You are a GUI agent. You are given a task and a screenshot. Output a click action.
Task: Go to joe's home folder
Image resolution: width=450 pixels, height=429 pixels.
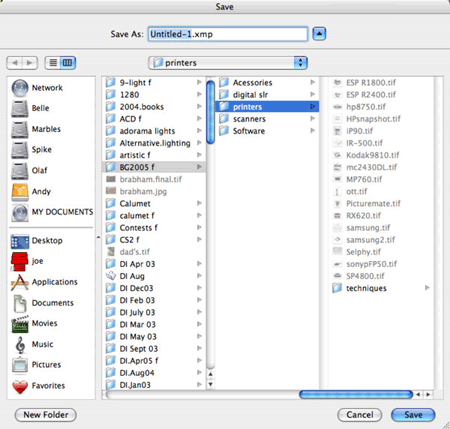point(27,261)
